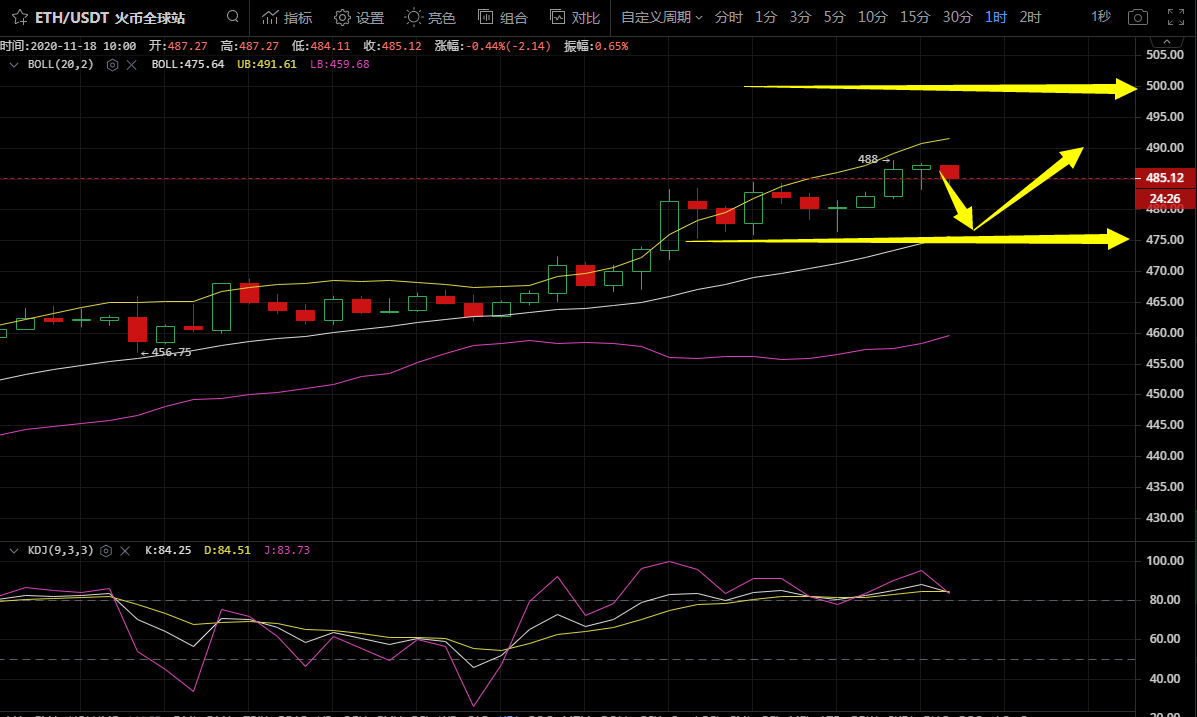
Task: Click the 485.12 current price label
Action: tap(1164, 178)
